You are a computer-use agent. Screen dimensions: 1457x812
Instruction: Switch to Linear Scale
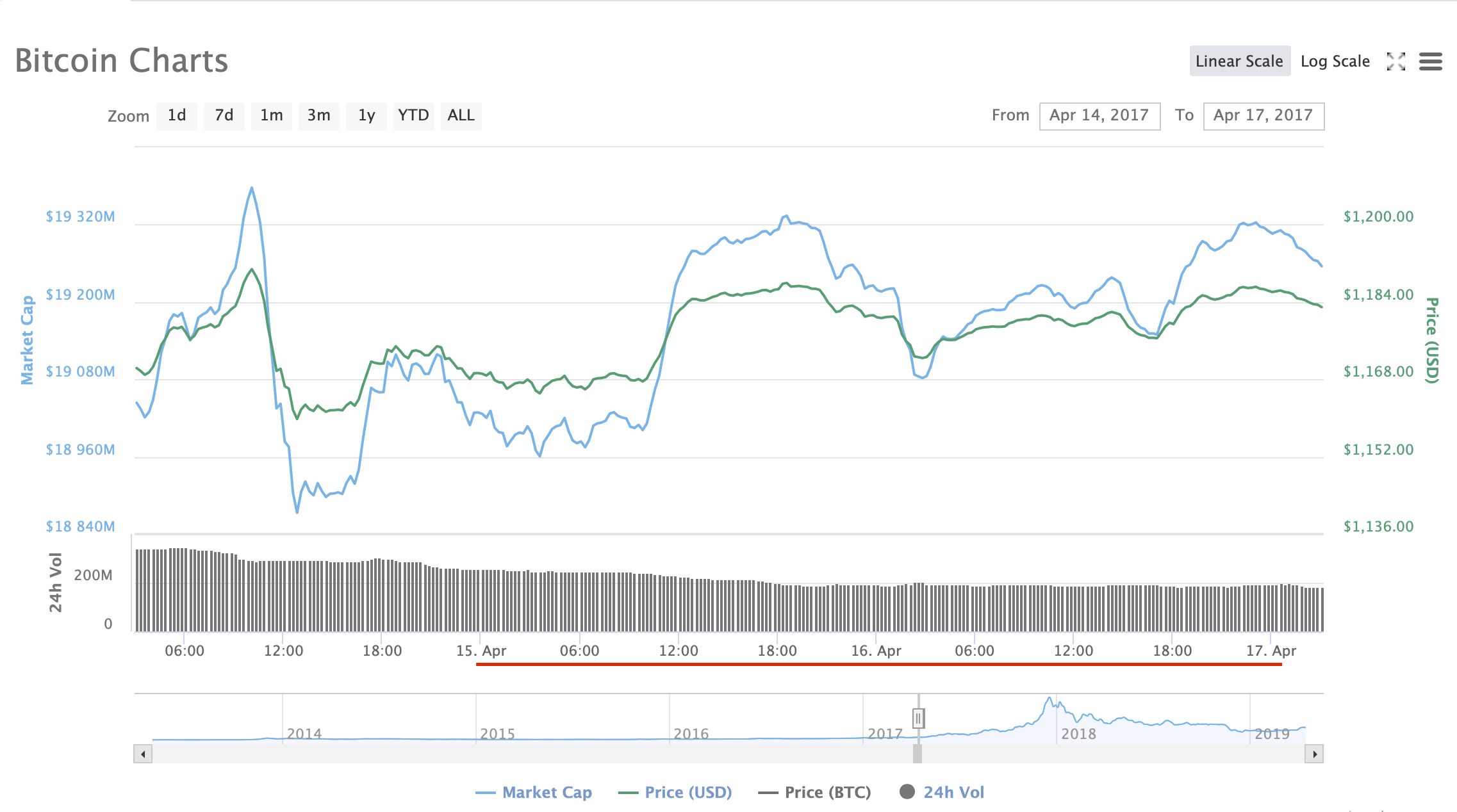1239,61
